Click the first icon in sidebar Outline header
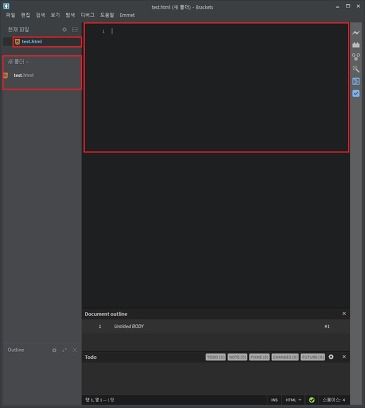Image resolution: width=365 pixels, height=408 pixels. (54, 350)
